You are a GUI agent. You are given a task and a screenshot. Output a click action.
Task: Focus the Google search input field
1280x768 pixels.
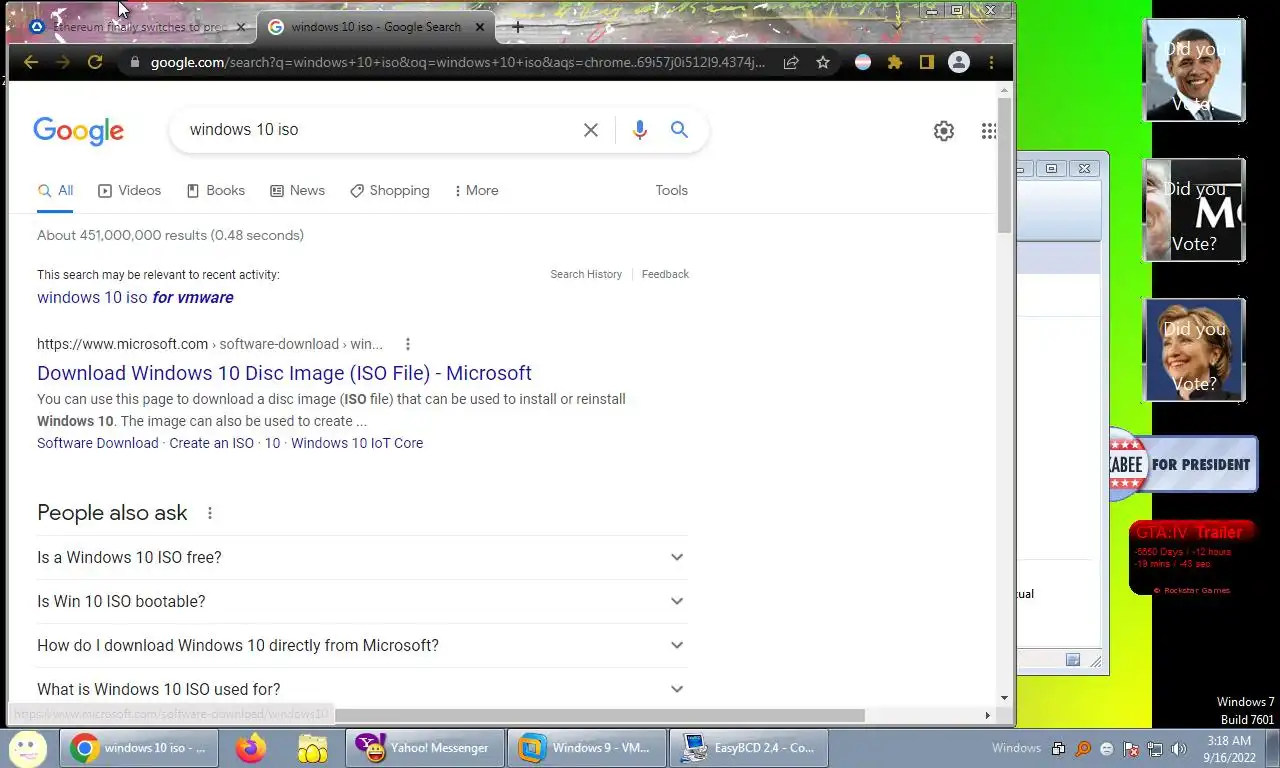[x=380, y=130]
